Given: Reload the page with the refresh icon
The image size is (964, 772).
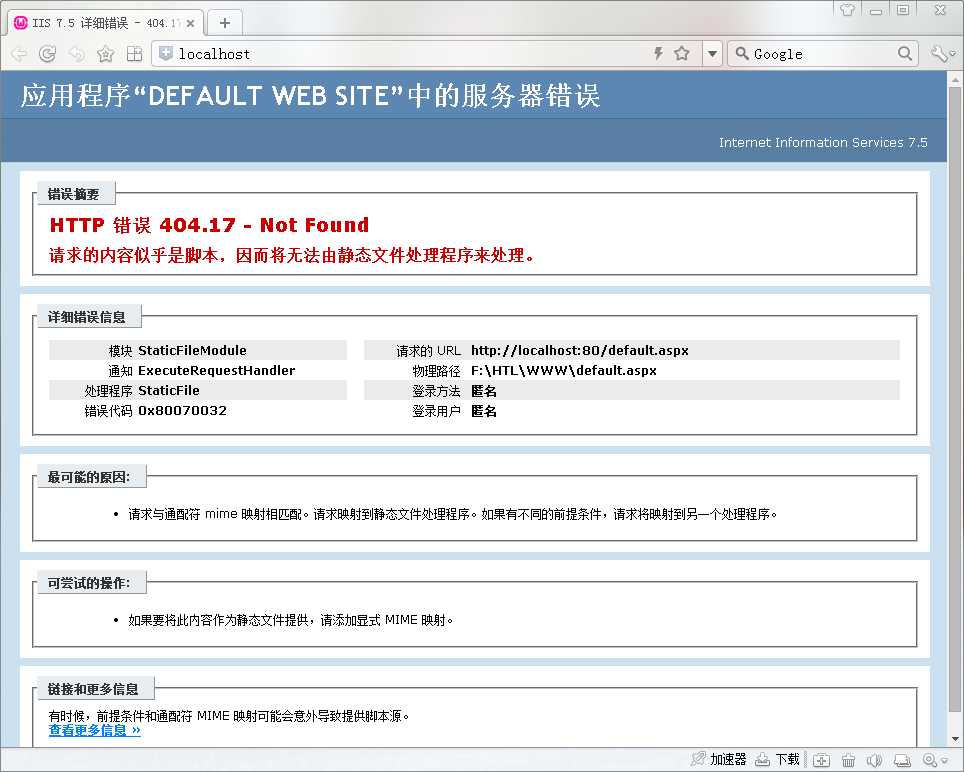Looking at the screenshot, I should click(47, 54).
